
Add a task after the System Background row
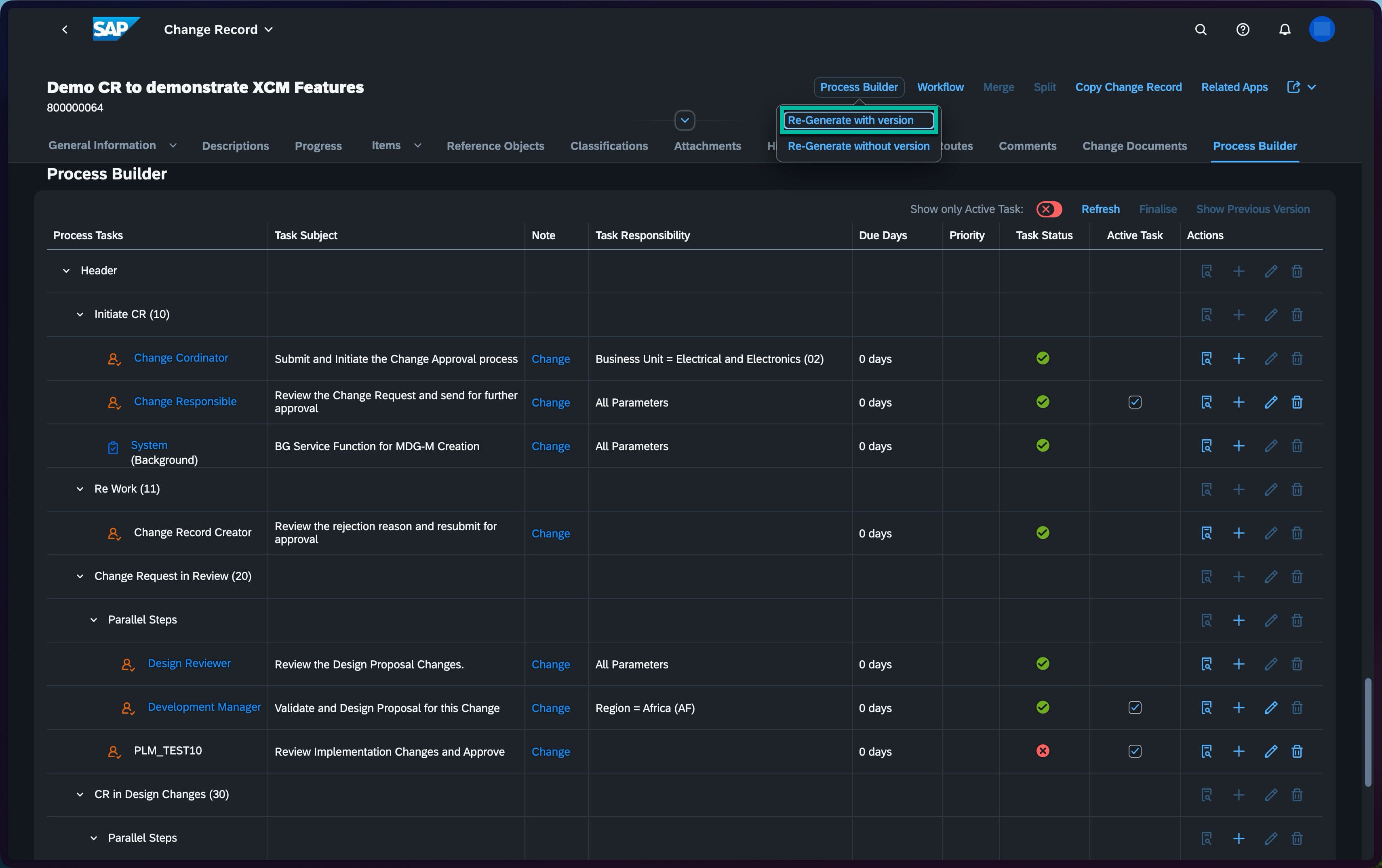tap(1239, 445)
